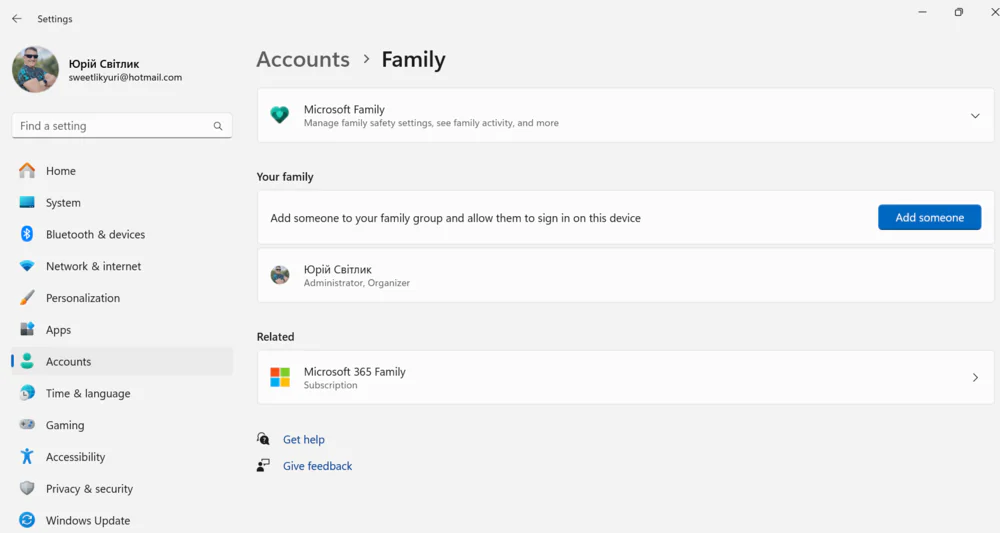Open Privacy & security label
1000x533 pixels.
pyautogui.click(x=89, y=489)
